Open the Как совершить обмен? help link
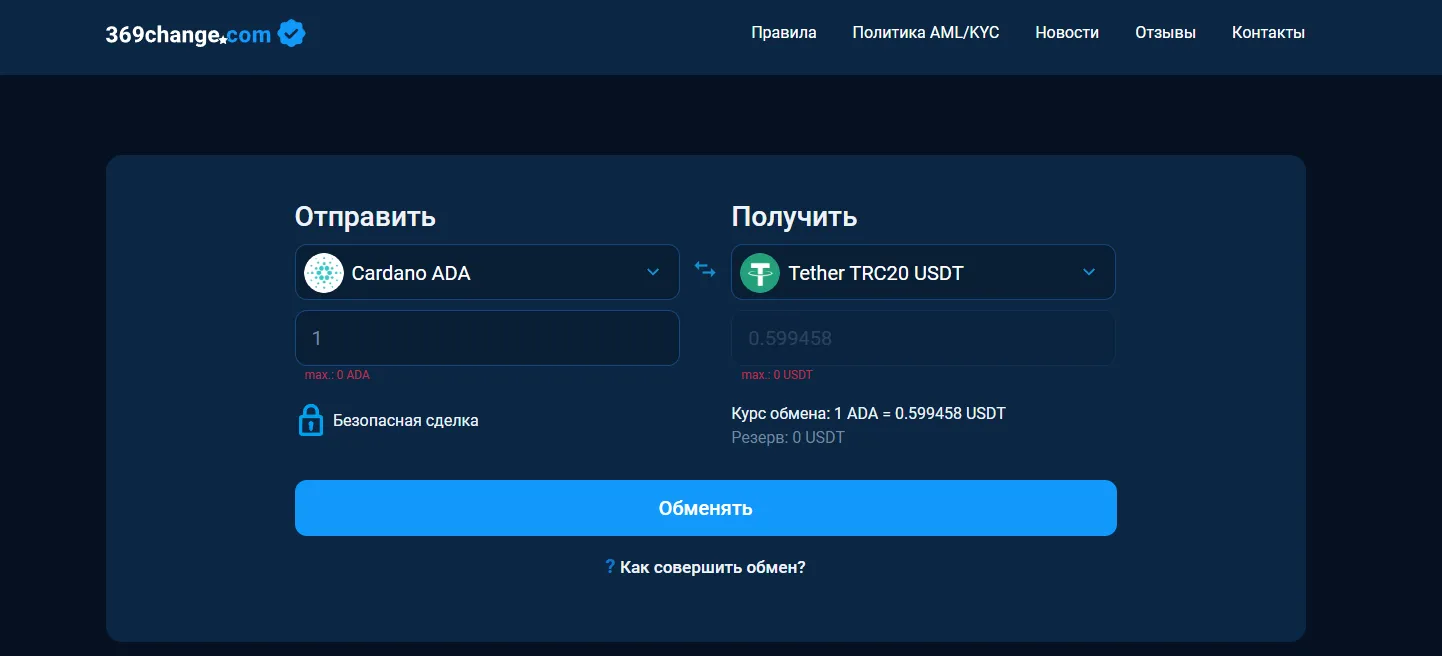1442x656 pixels. pyautogui.click(x=713, y=567)
